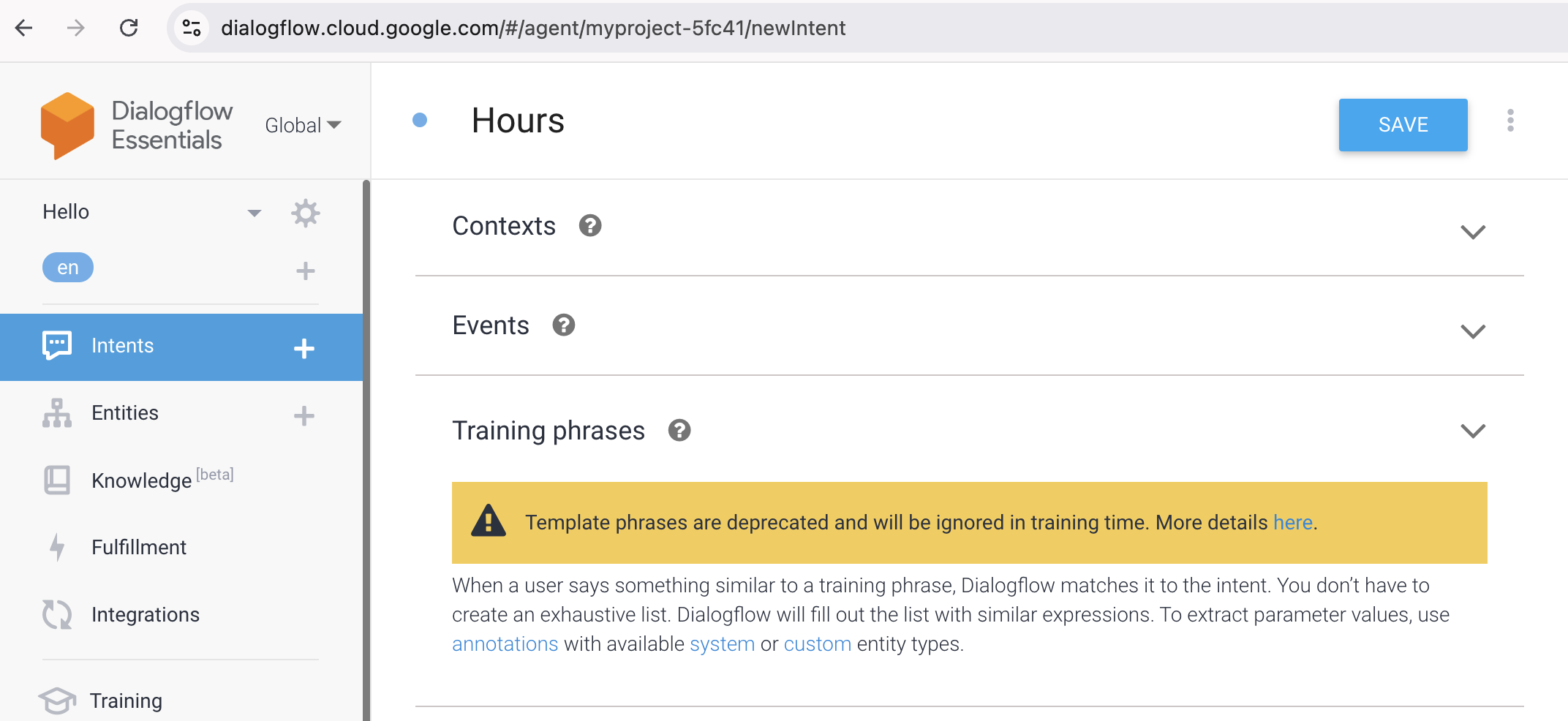The width and height of the screenshot is (1568, 721).
Task: Collapse the Training phrases section
Action: tap(1474, 431)
